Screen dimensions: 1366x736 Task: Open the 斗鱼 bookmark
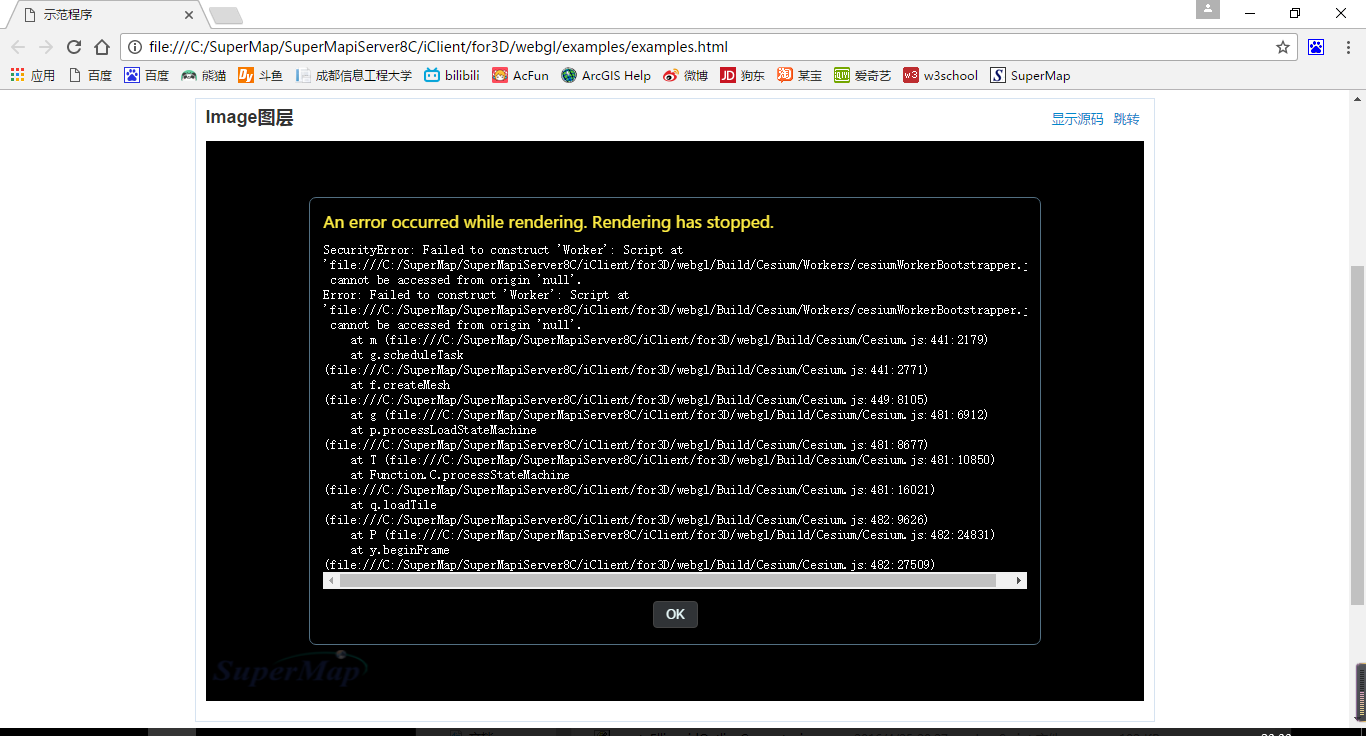click(x=260, y=75)
